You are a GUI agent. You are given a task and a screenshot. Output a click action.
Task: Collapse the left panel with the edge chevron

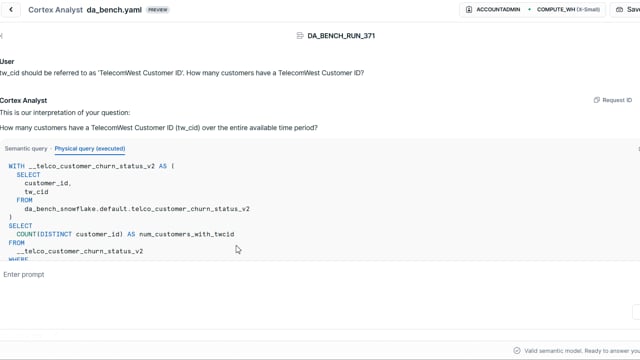click(2, 36)
